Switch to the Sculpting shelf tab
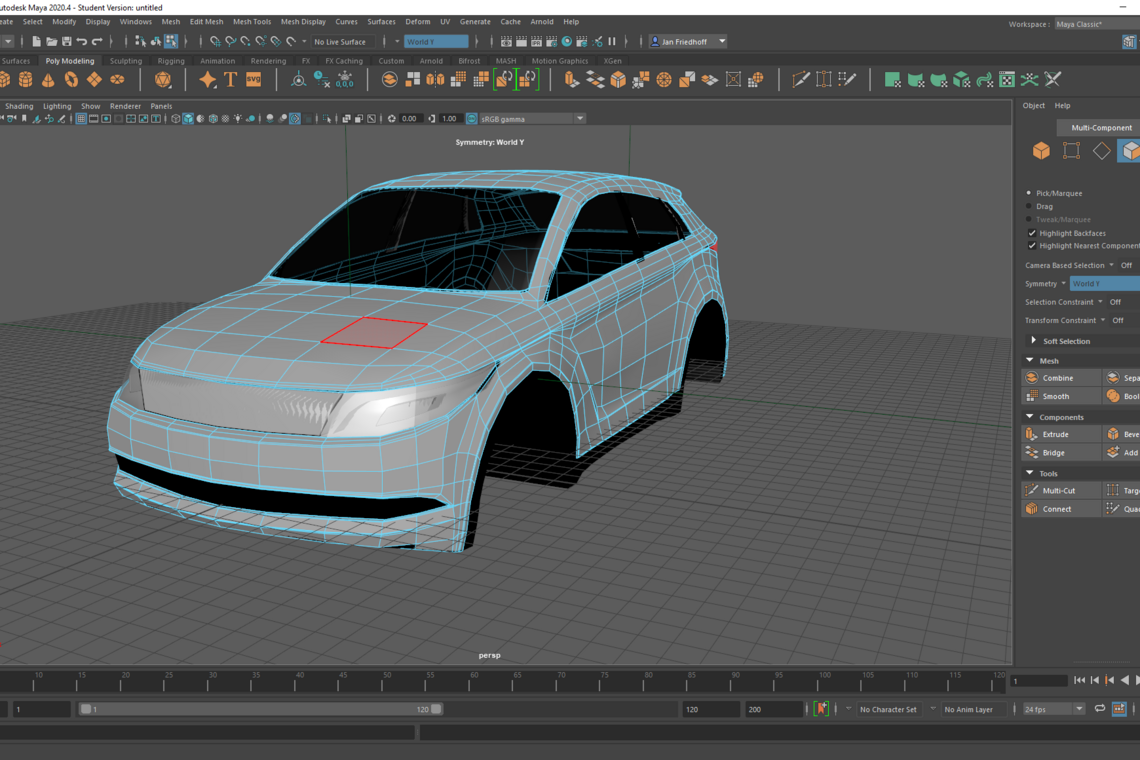Viewport: 1140px width, 760px height. point(125,61)
